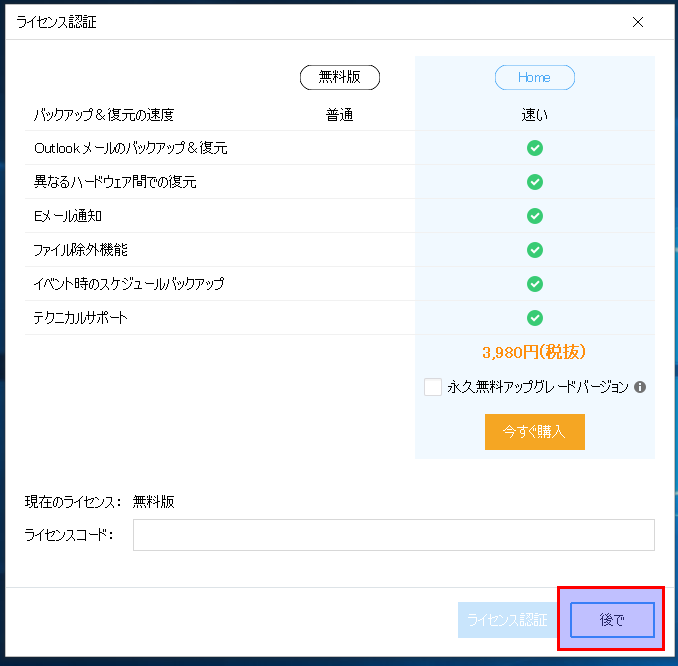This screenshot has width=678, height=666.
Task: Click the 速い speed value
Action: click(534, 115)
